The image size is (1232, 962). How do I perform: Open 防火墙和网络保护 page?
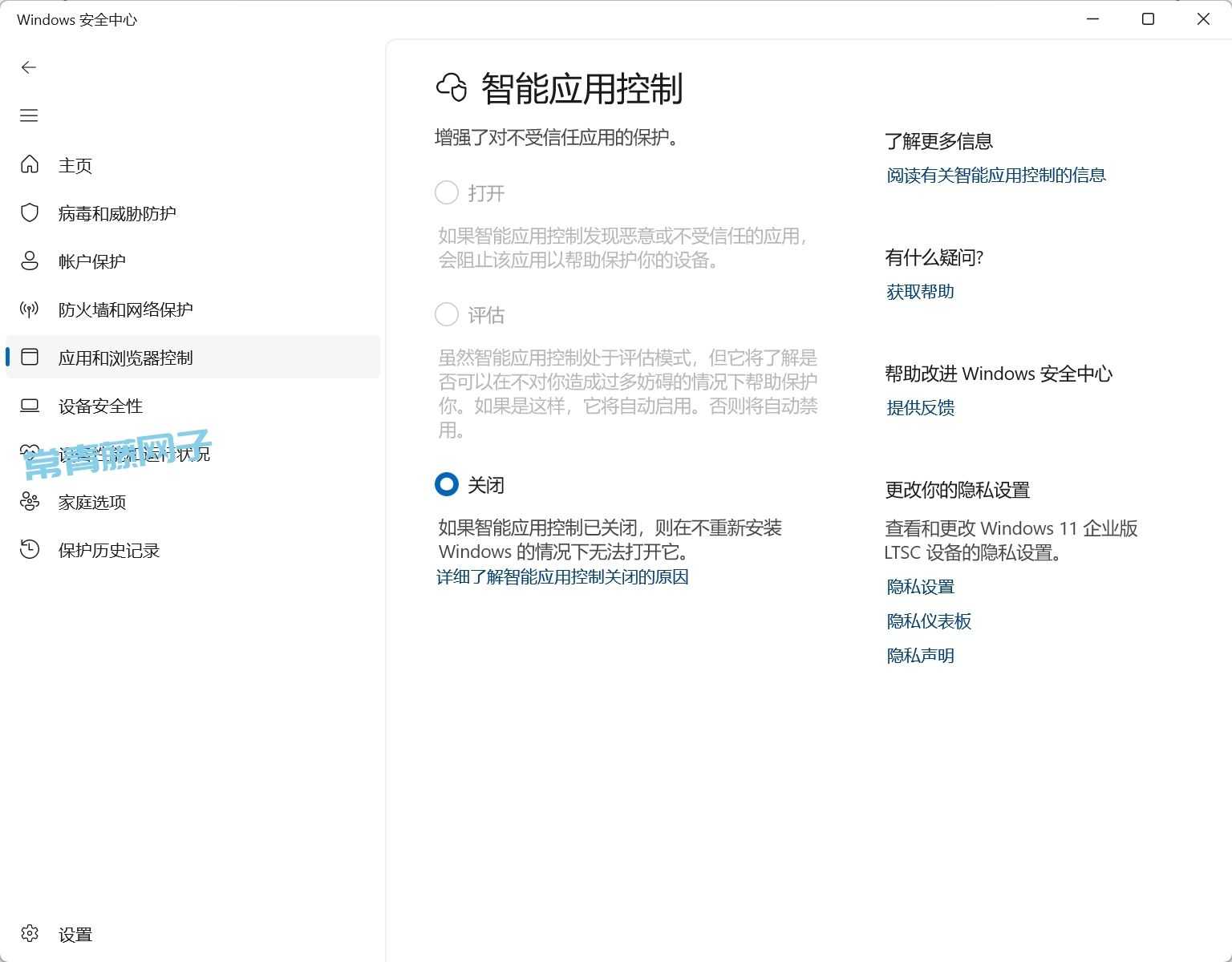tap(192, 309)
